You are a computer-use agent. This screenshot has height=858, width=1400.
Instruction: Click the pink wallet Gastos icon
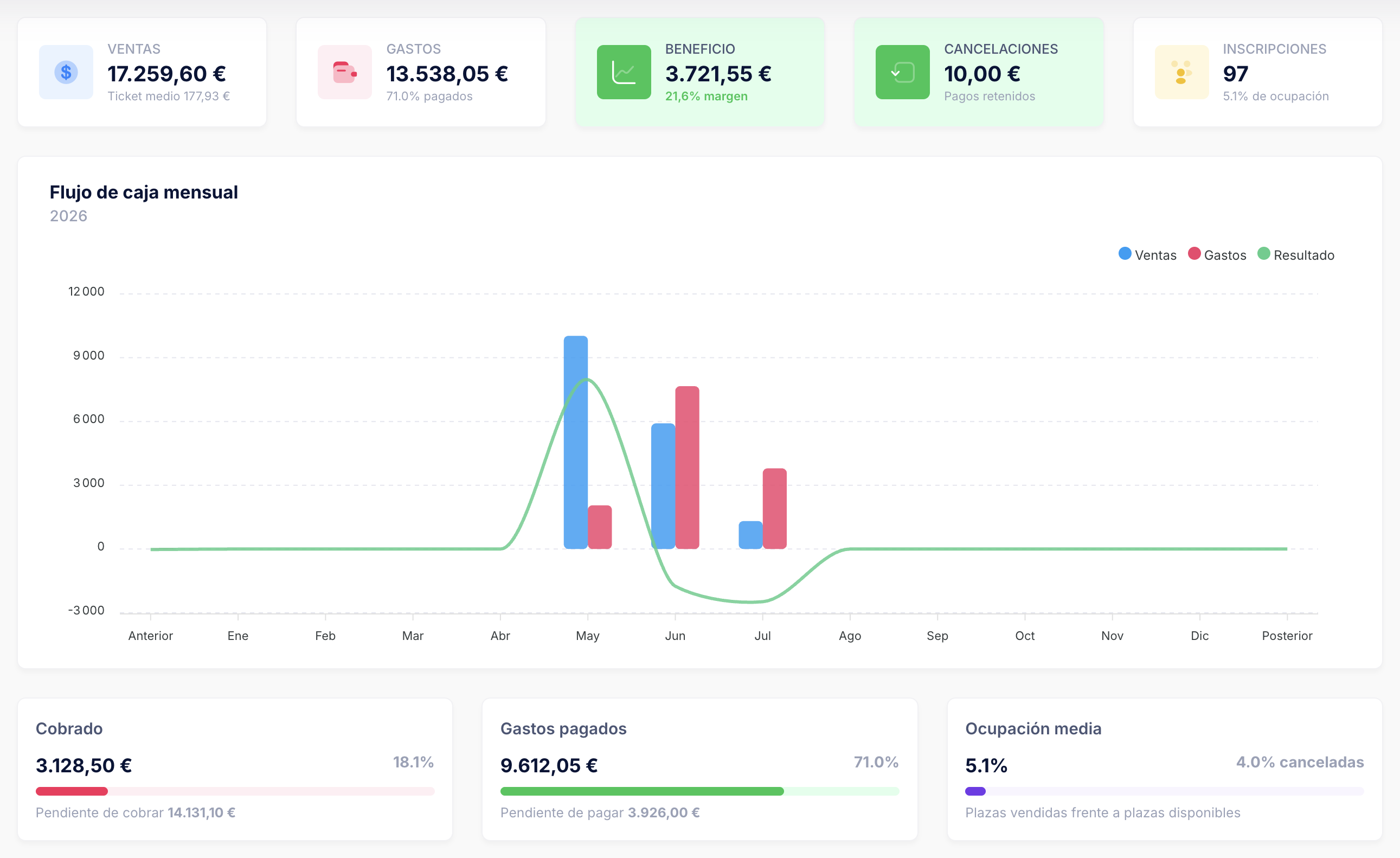coord(344,72)
